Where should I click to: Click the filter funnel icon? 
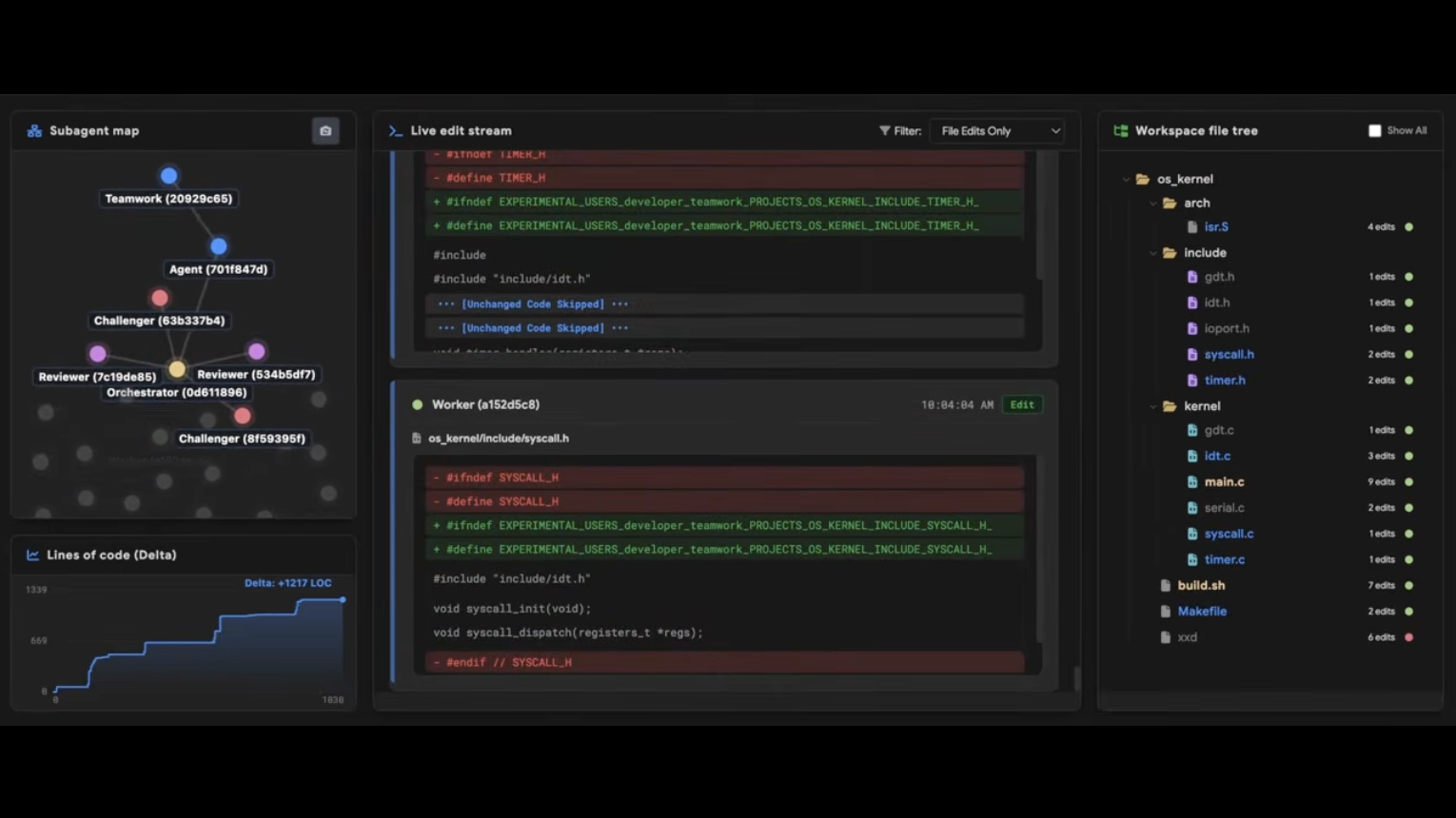click(885, 131)
